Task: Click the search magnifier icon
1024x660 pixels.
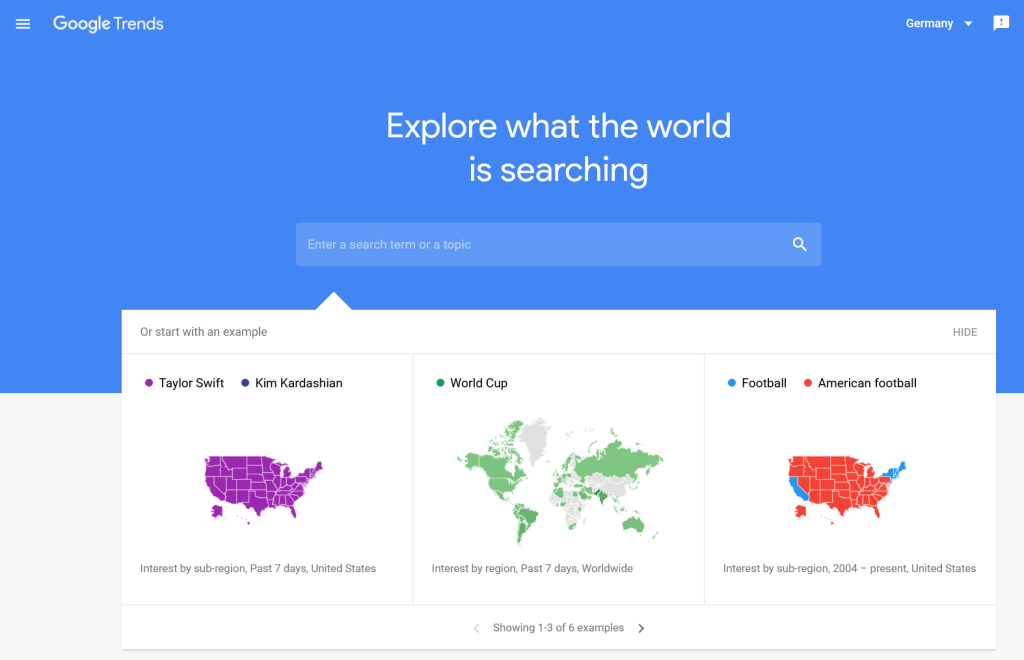Action: coord(800,244)
